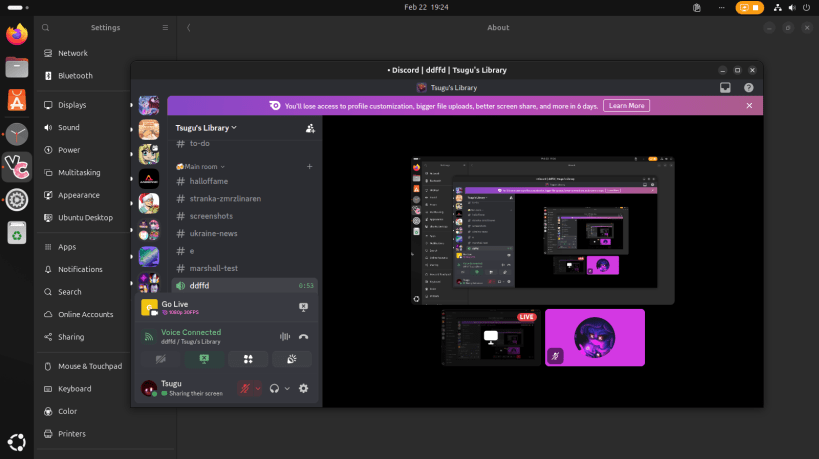Viewport: 819px width, 459px height.
Task: Select the ddffd voice channel
Action: (244, 286)
